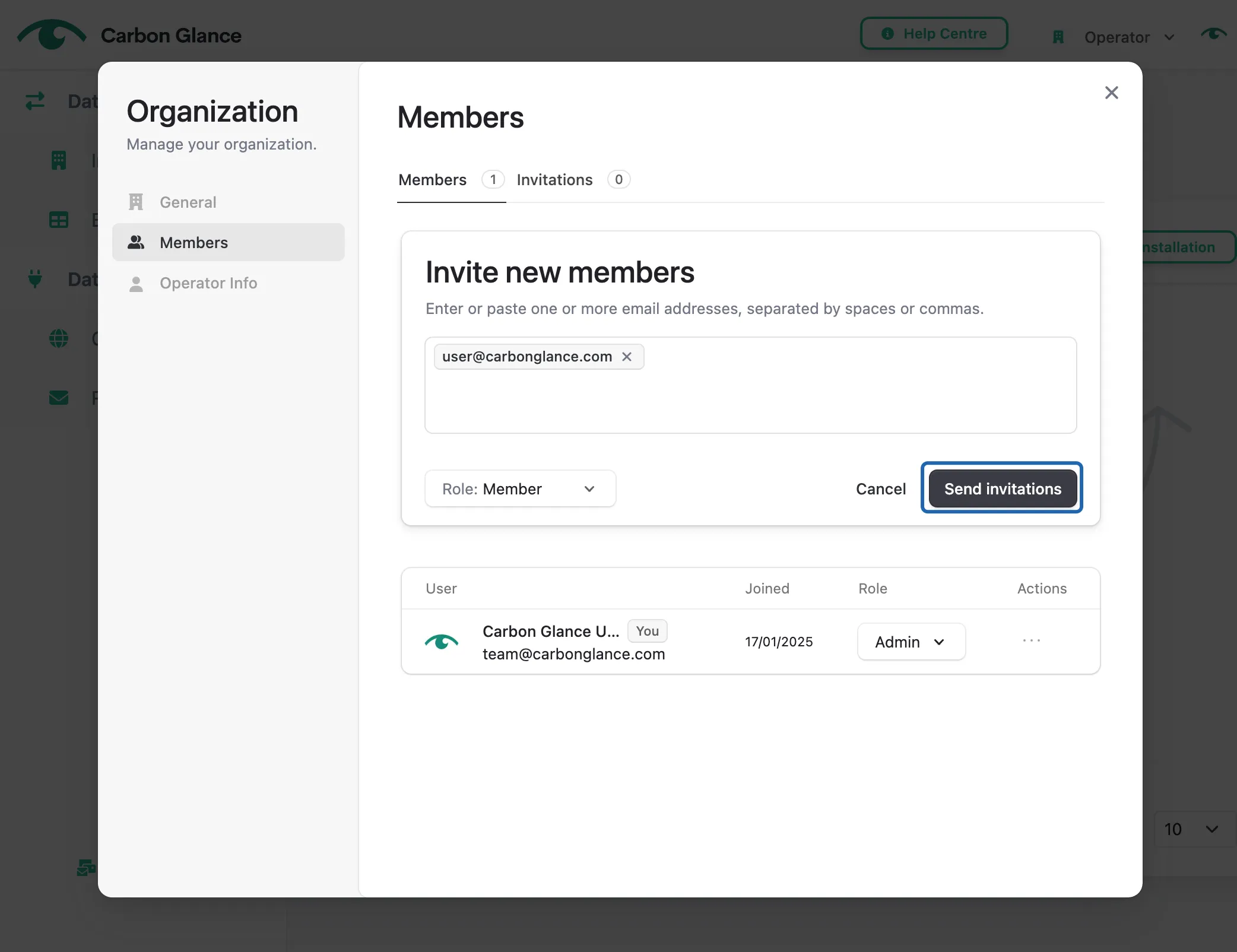Image resolution: width=1237 pixels, height=952 pixels.
Task: Click the 17/01/2025 joined date
Action: coord(779,642)
